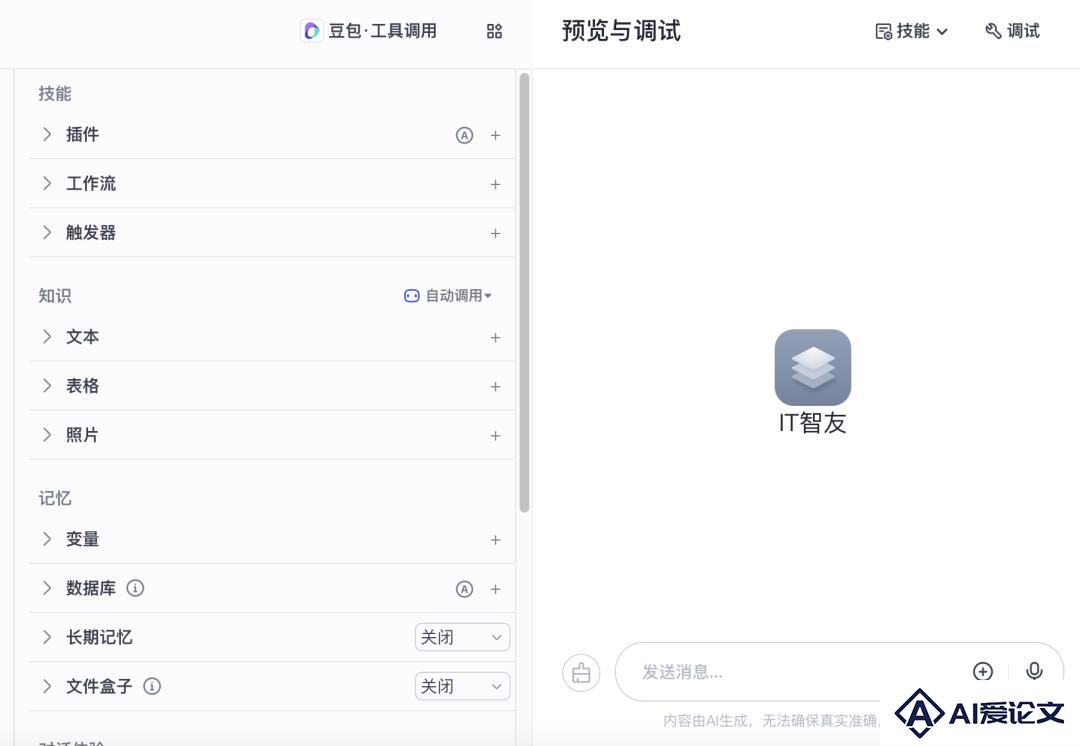Click the 知识 section label

click(55, 296)
